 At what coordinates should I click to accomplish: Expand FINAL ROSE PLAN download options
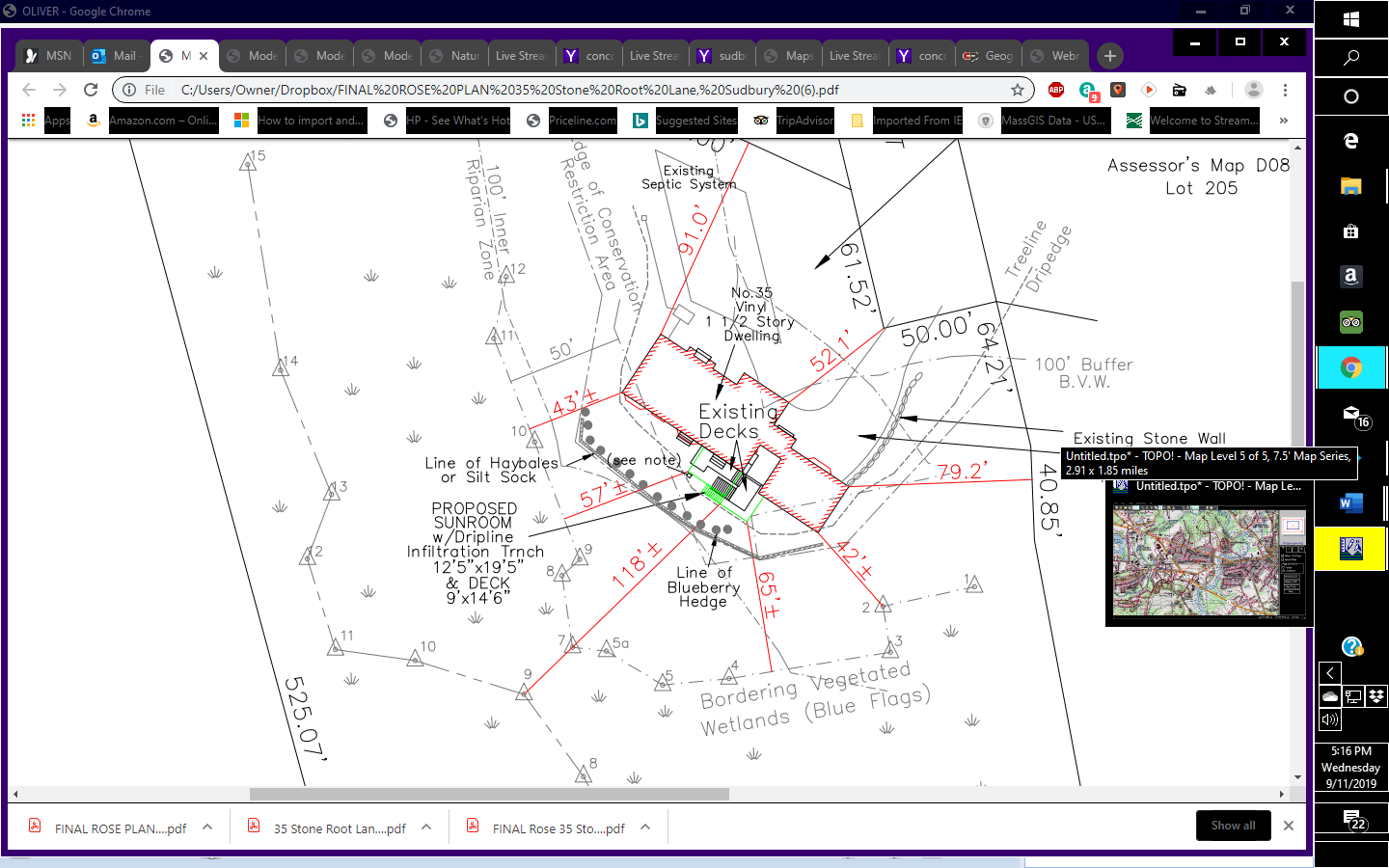point(207,827)
